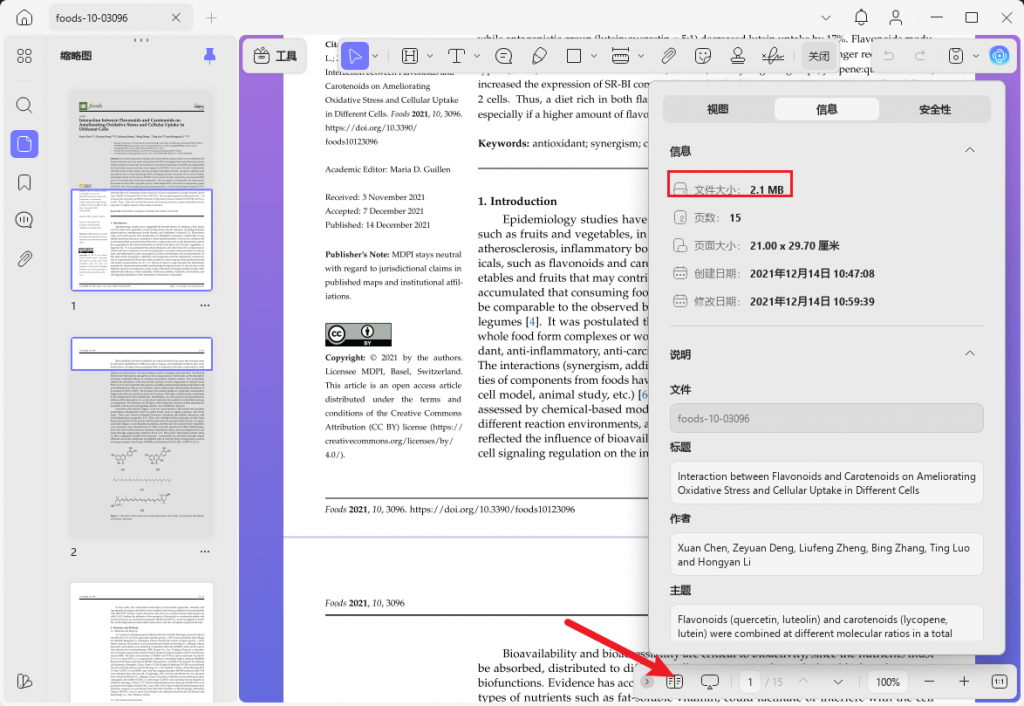Open the comments panel in sidebar
This screenshot has width=1024, height=706.
pos(25,220)
